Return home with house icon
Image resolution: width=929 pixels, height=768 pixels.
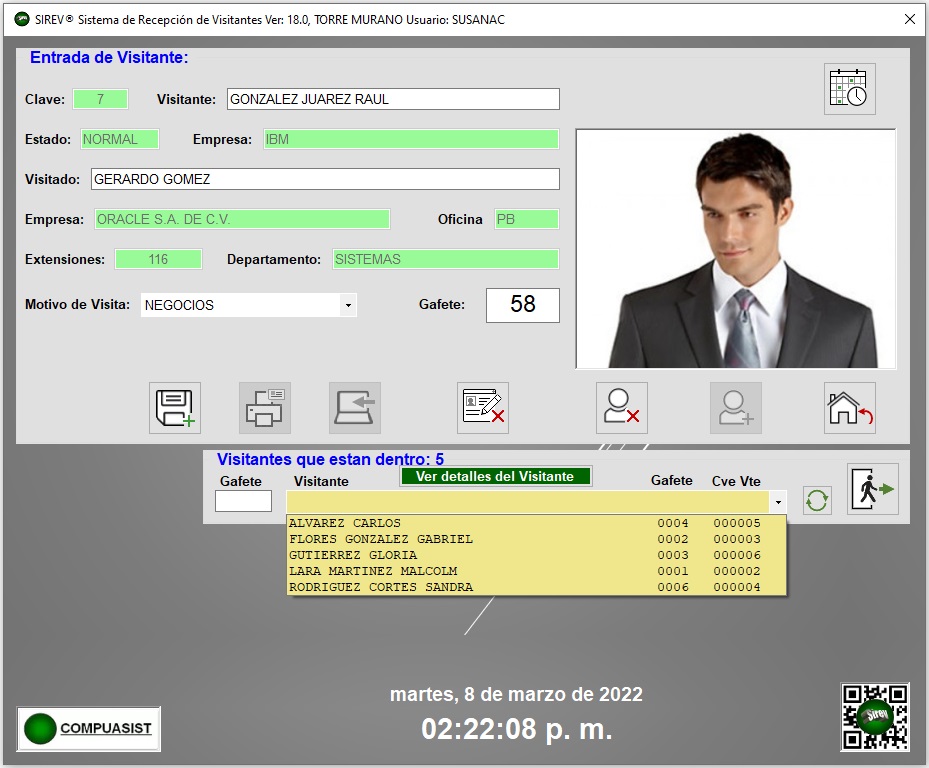coord(850,408)
